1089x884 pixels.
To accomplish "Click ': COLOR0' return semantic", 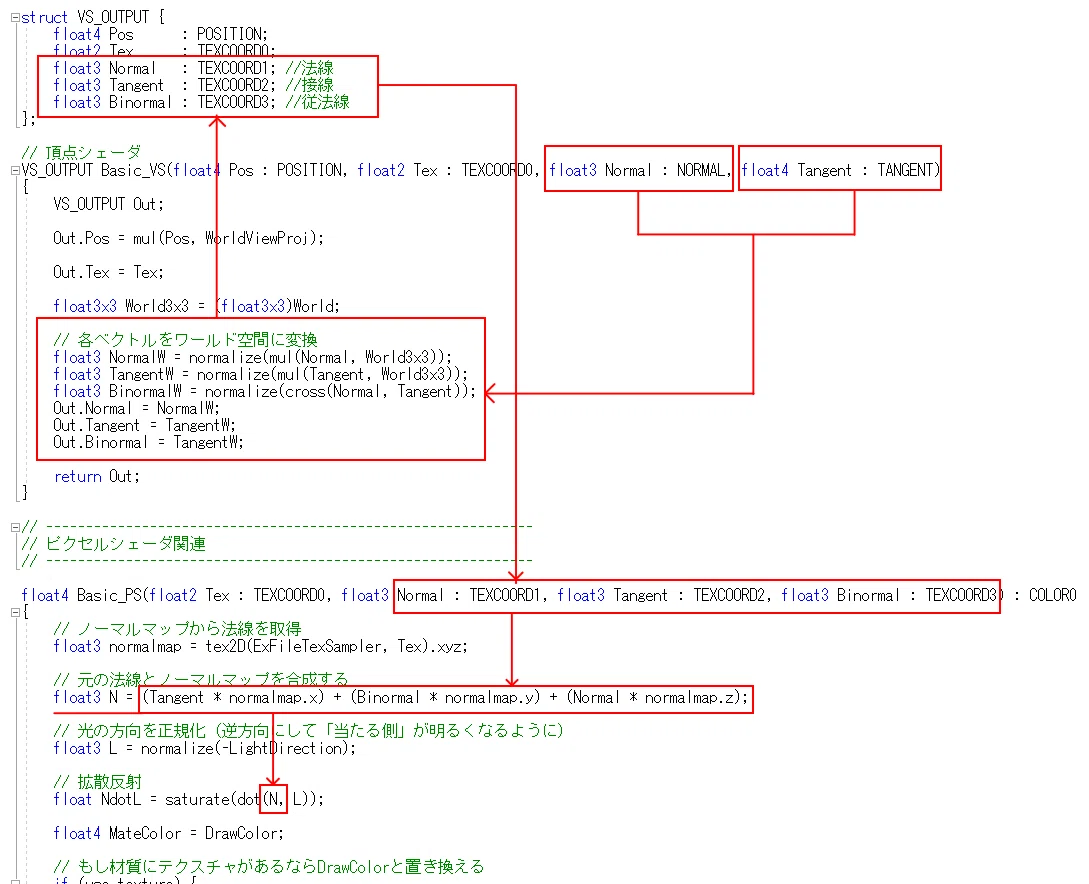I will (x=1045, y=595).
